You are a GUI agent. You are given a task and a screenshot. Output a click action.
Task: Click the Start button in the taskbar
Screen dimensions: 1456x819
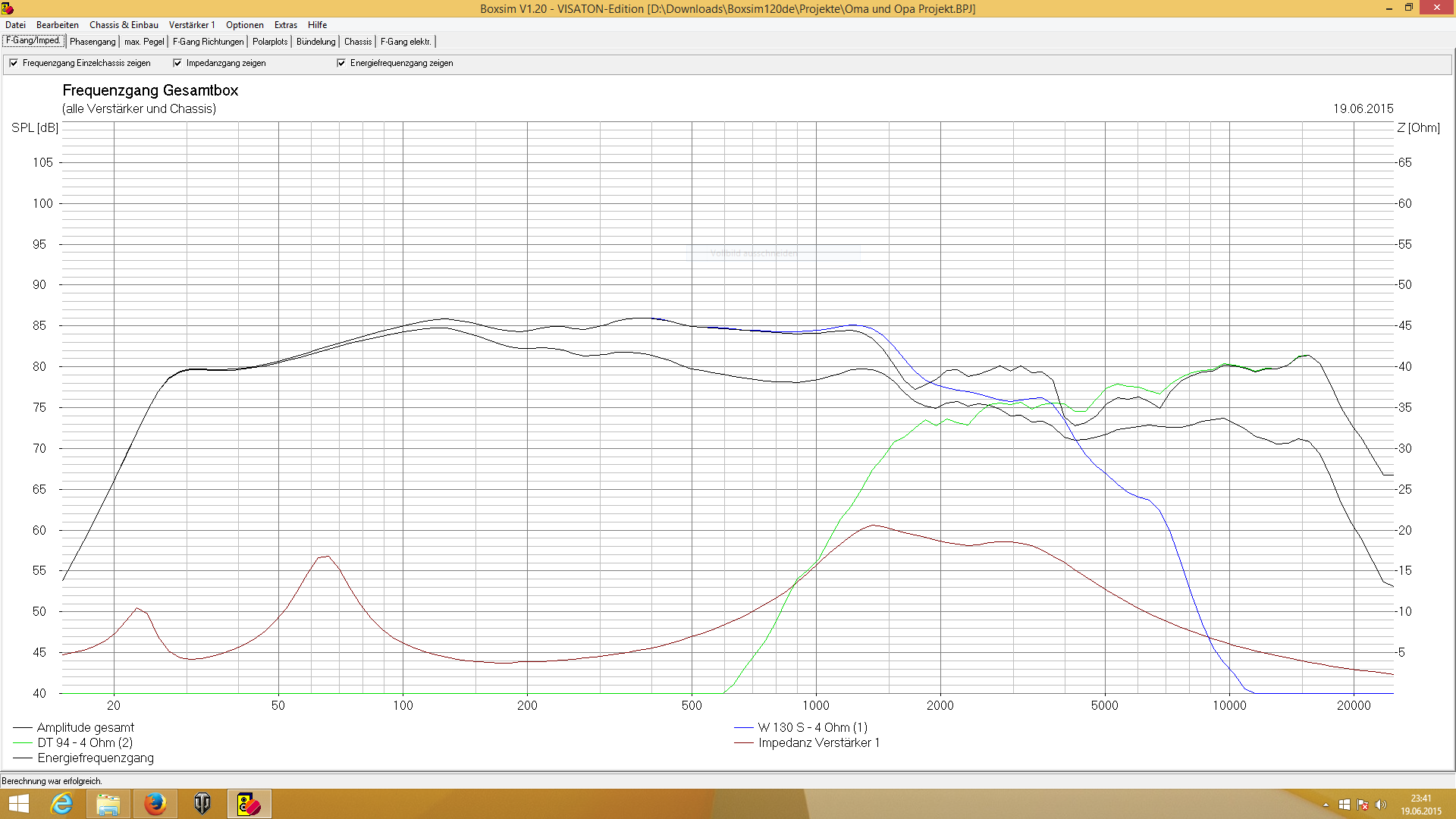(18, 804)
